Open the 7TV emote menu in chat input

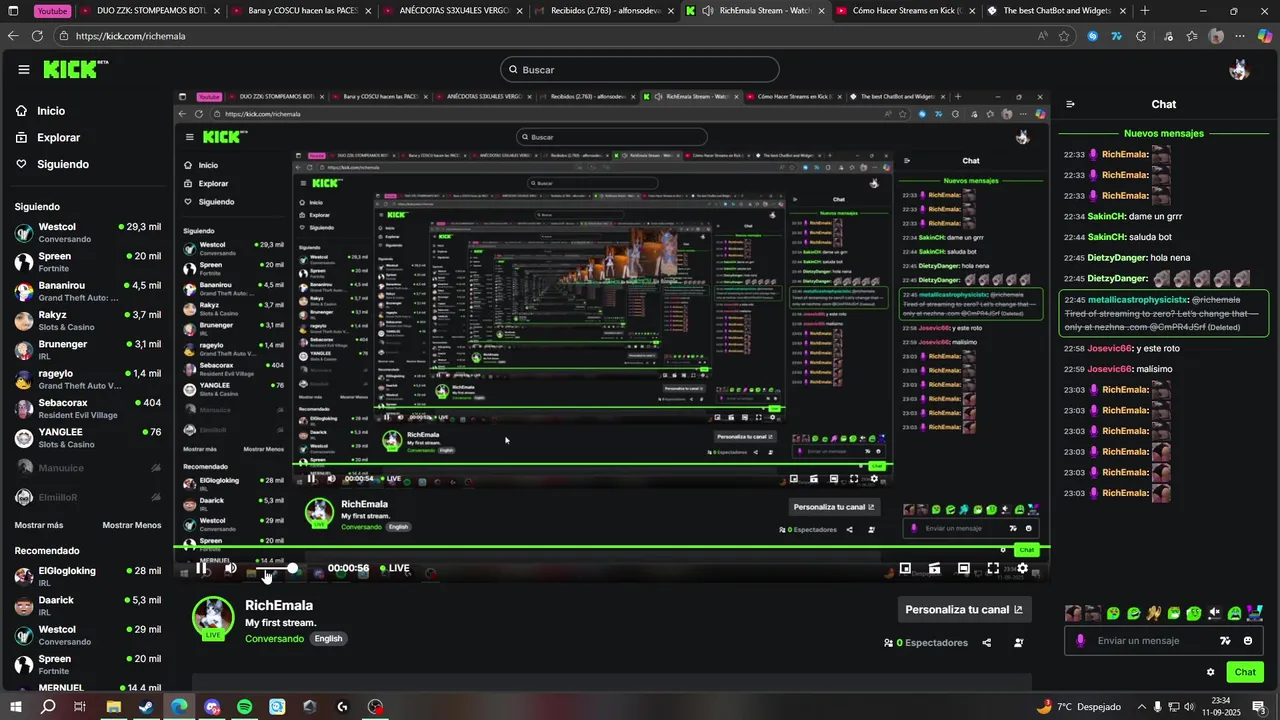pyautogui.click(x=1225, y=641)
